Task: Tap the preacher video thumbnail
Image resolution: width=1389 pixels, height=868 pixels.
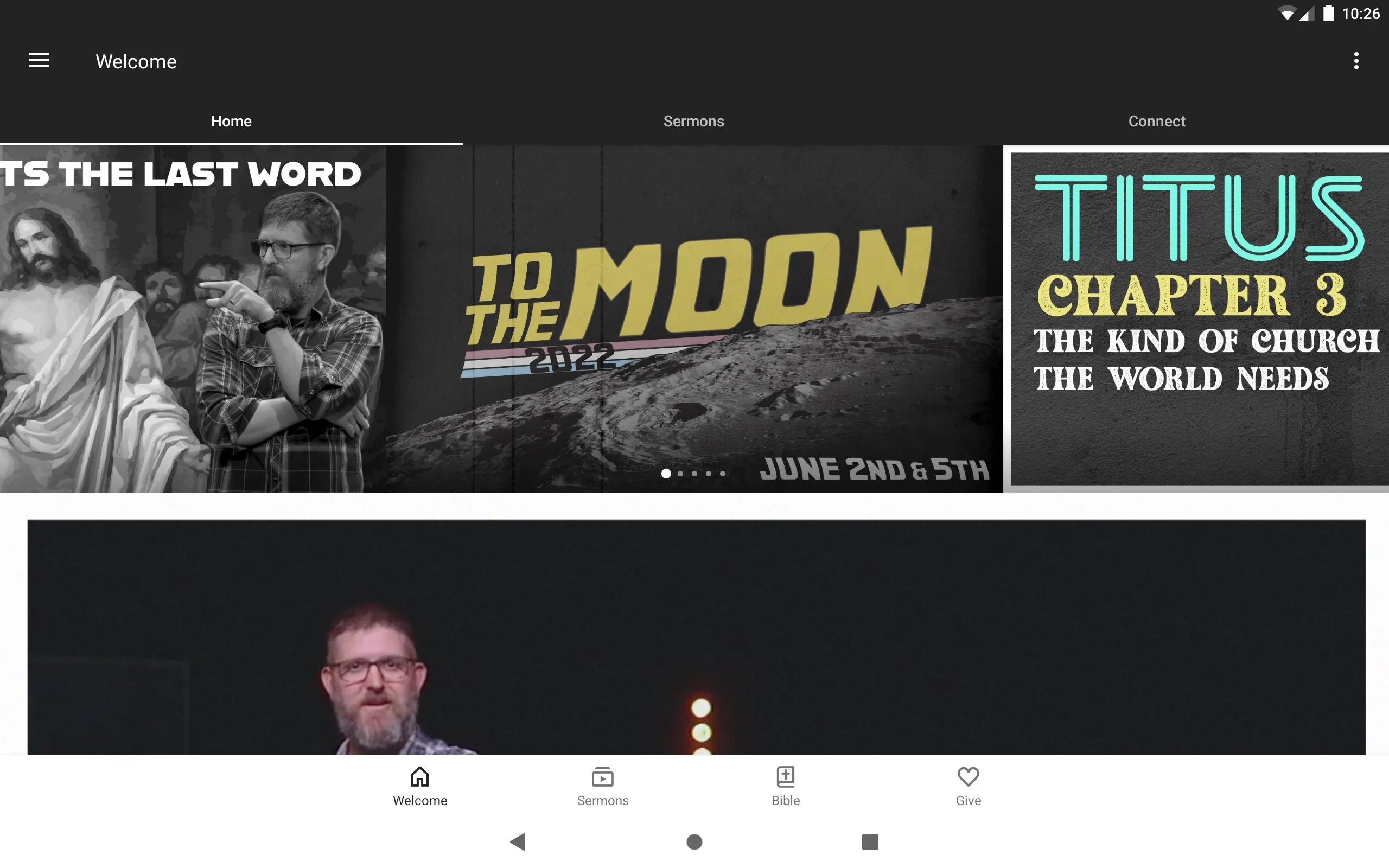Action: pos(695,637)
